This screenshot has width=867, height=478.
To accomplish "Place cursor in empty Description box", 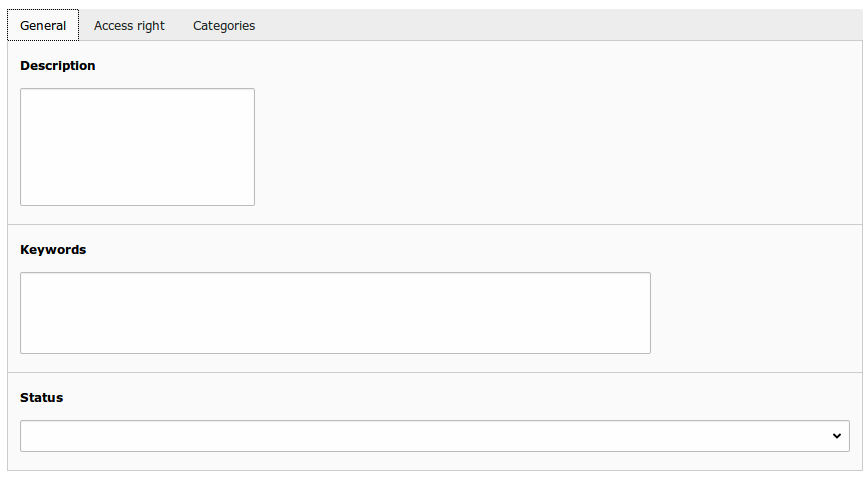I will tap(137, 147).
